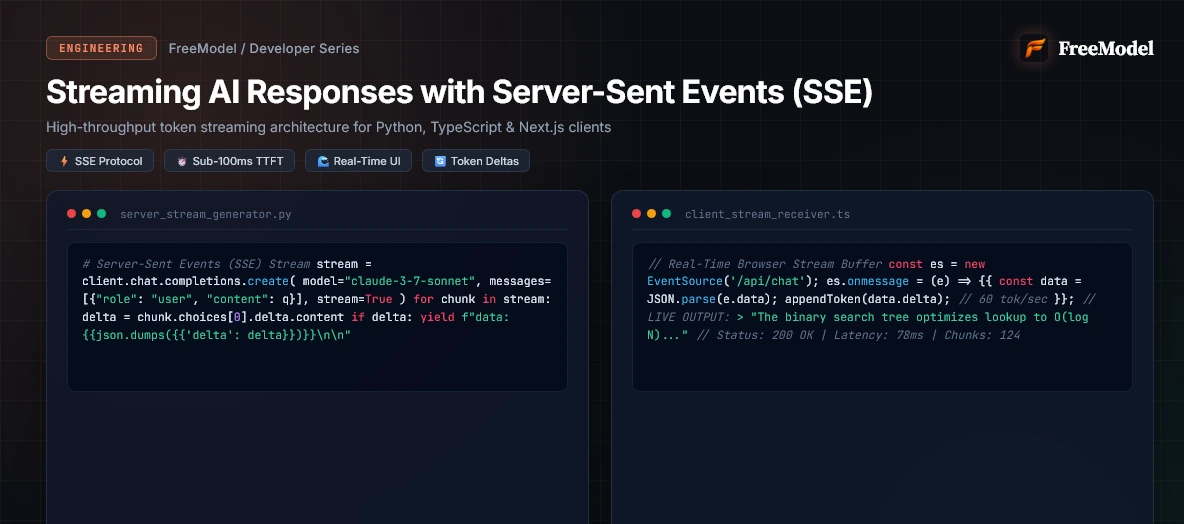Image resolution: width=1184 pixels, height=524 pixels.
Task: Click the icon in Token Deltas tag
Action: point(440,161)
